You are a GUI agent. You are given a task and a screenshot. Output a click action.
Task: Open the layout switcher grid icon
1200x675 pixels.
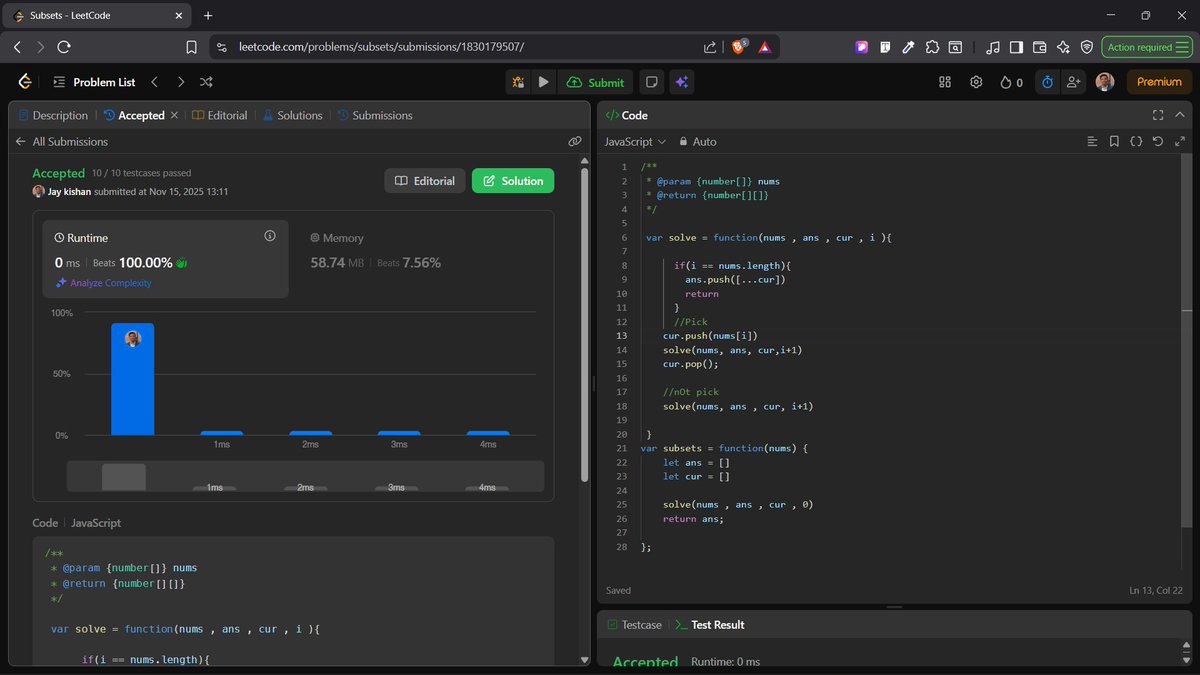click(x=944, y=82)
